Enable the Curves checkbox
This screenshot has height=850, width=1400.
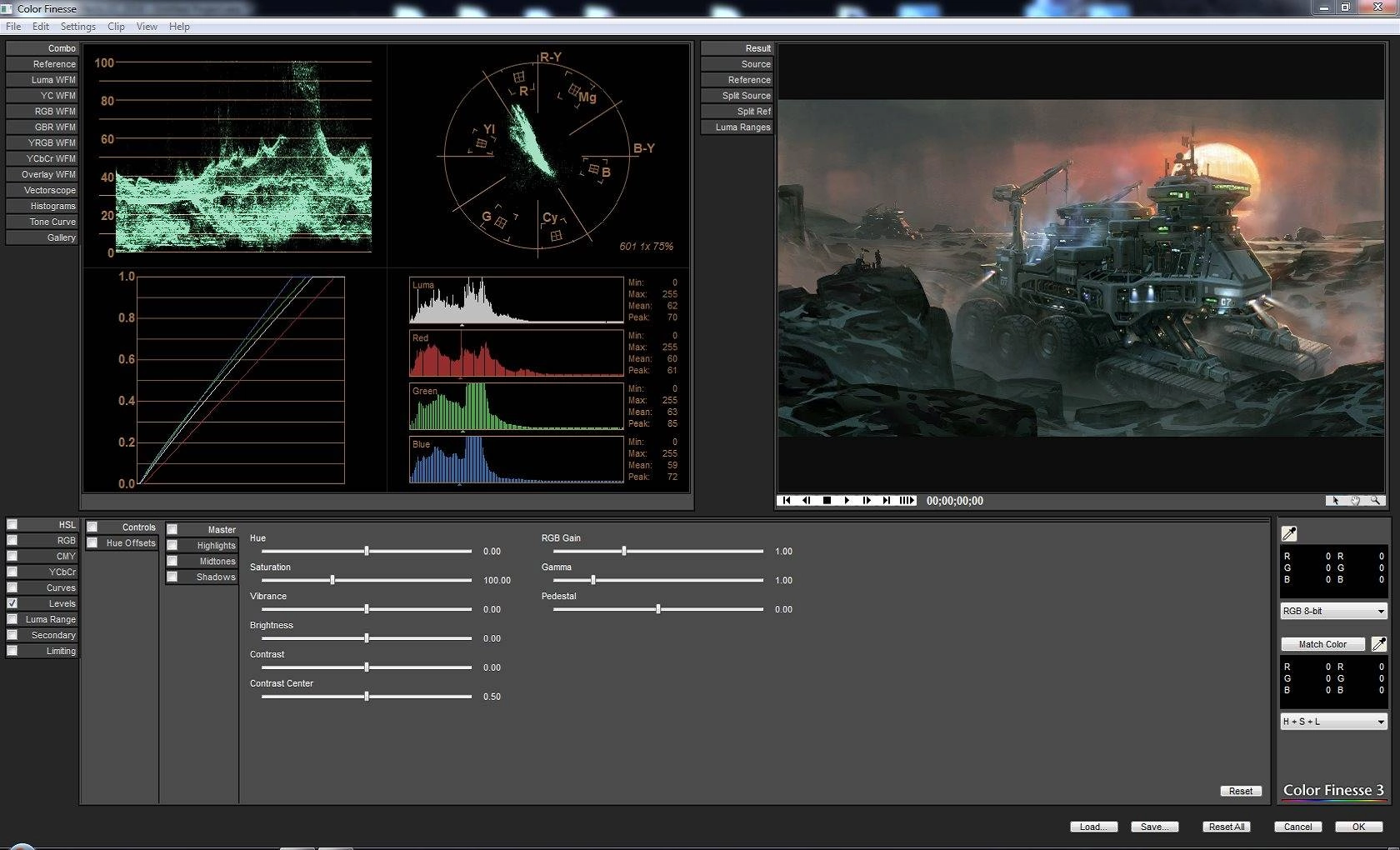click(12, 587)
